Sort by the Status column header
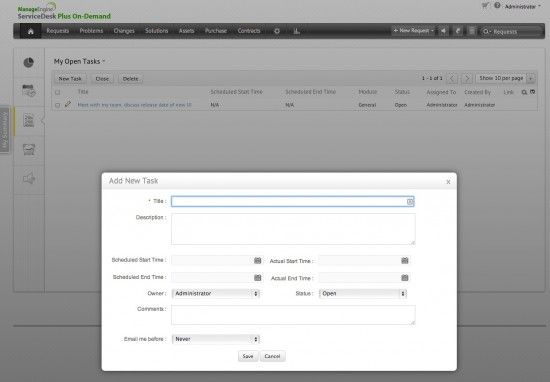The width and height of the screenshot is (550, 382). pyautogui.click(x=402, y=92)
